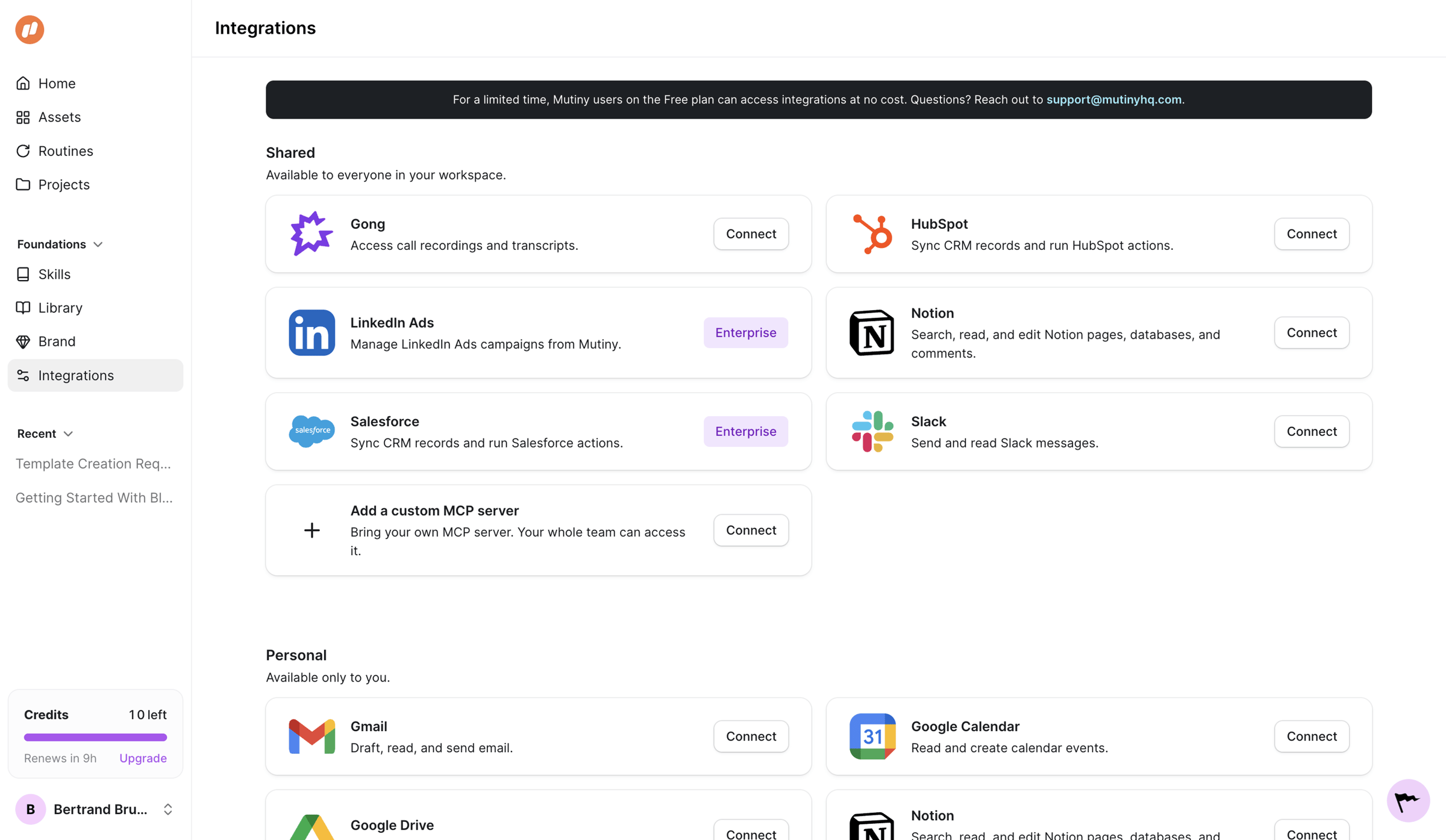Collapse the Recent section chevron
Screen dimensions: 1446x840
tap(68, 434)
